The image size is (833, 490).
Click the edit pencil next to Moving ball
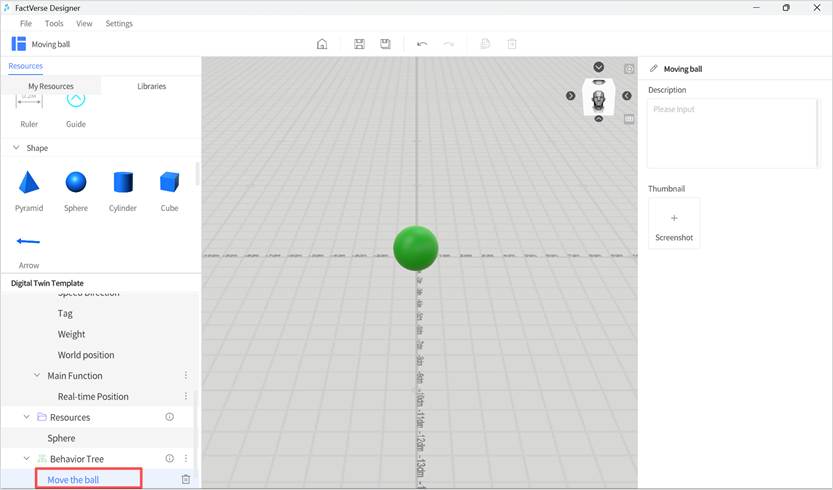tap(654, 69)
